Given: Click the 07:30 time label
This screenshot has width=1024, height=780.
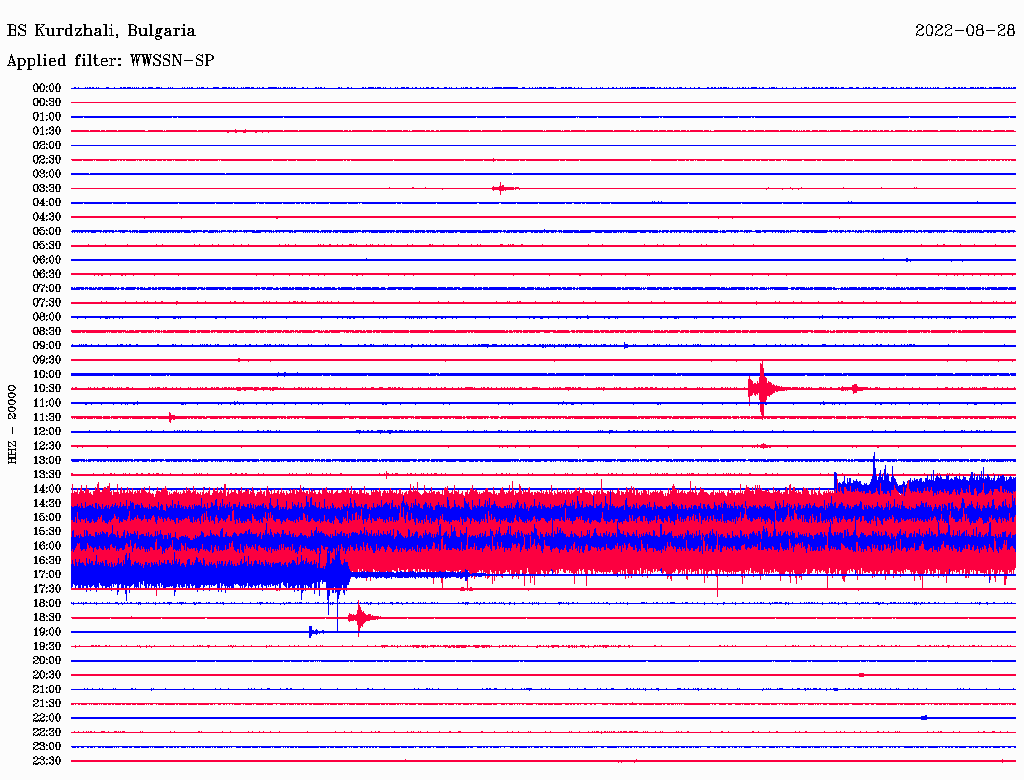Looking at the screenshot, I should 47,302.
